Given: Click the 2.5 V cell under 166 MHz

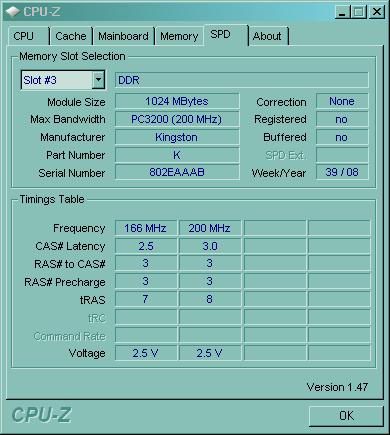Looking at the screenshot, I should pos(146,353).
